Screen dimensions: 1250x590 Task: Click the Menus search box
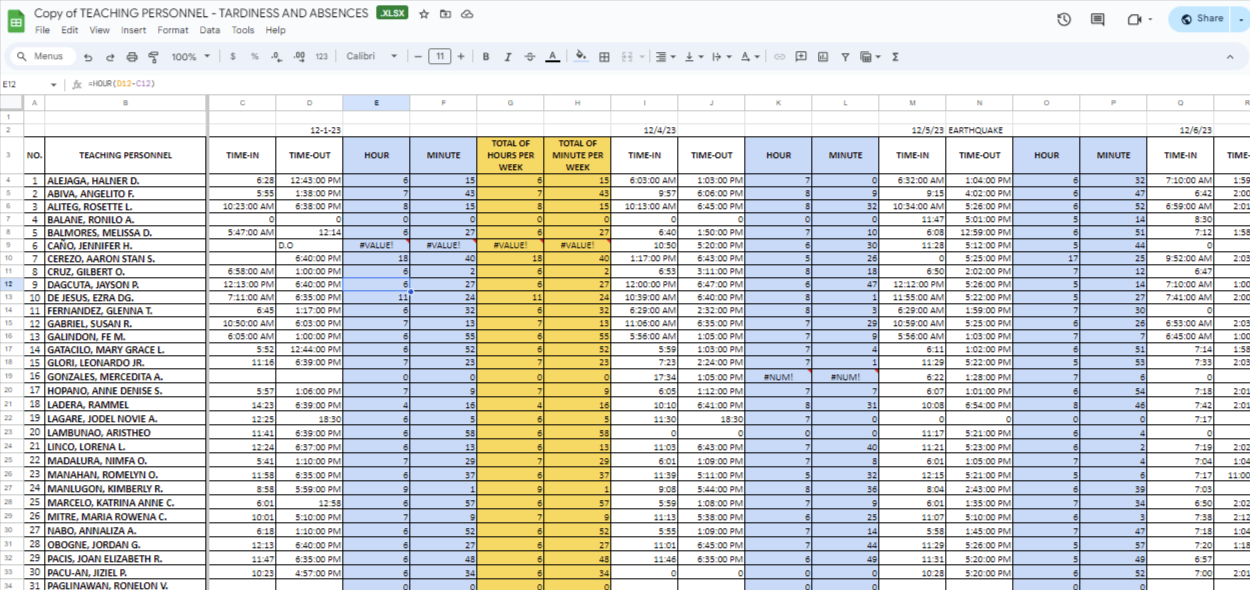click(x=41, y=57)
